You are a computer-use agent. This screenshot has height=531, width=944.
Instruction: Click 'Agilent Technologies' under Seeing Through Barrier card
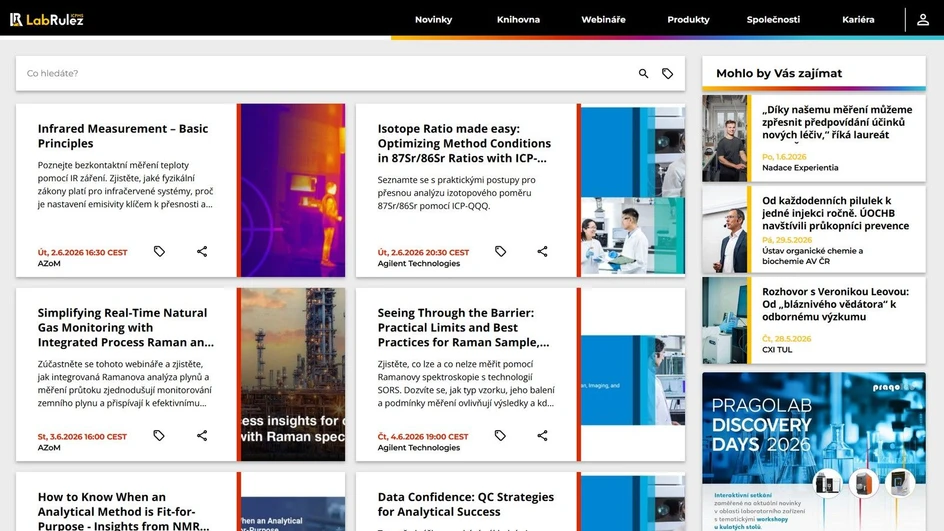[x=418, y=448]
